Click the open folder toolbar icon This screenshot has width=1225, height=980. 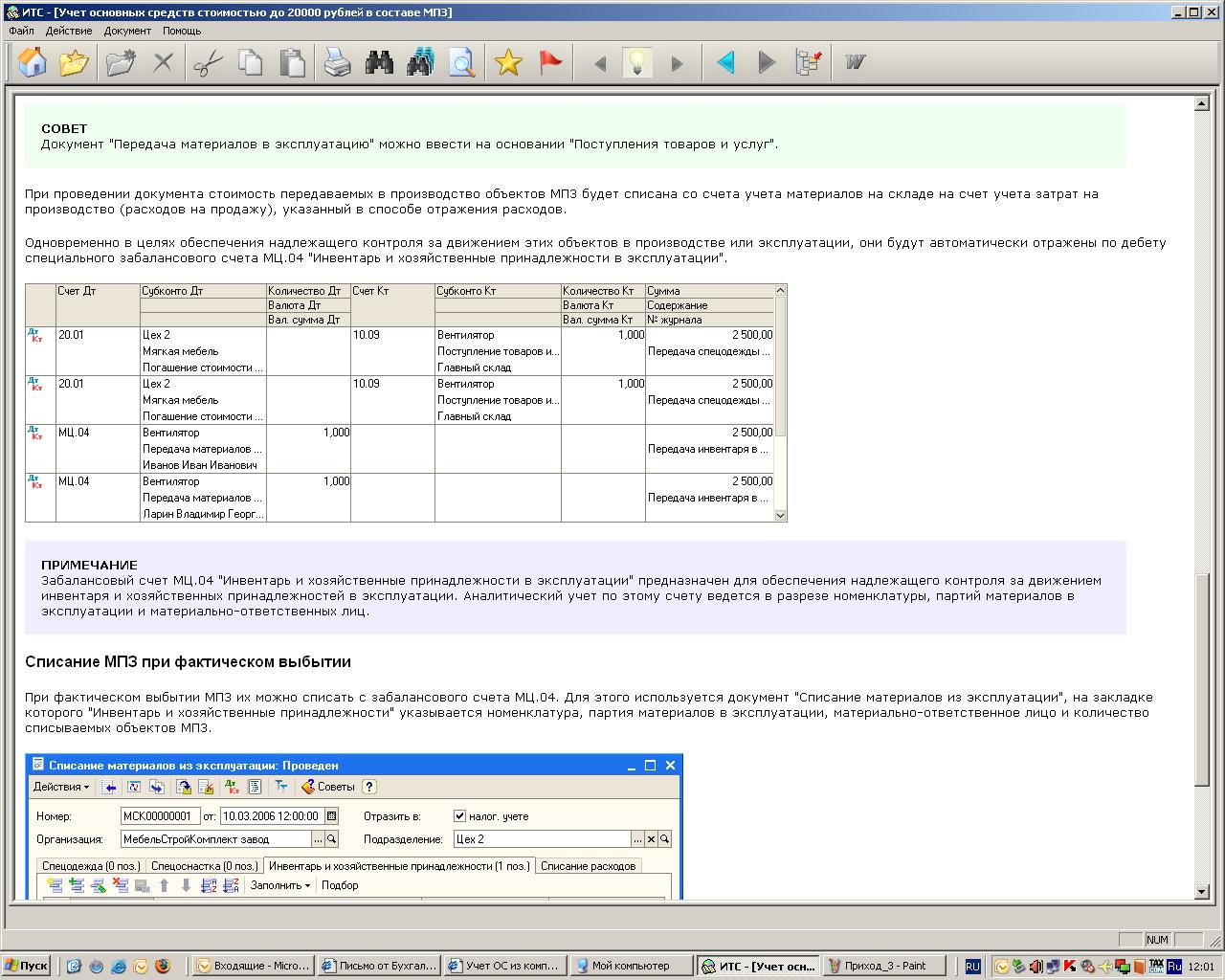tap(74, 63)
